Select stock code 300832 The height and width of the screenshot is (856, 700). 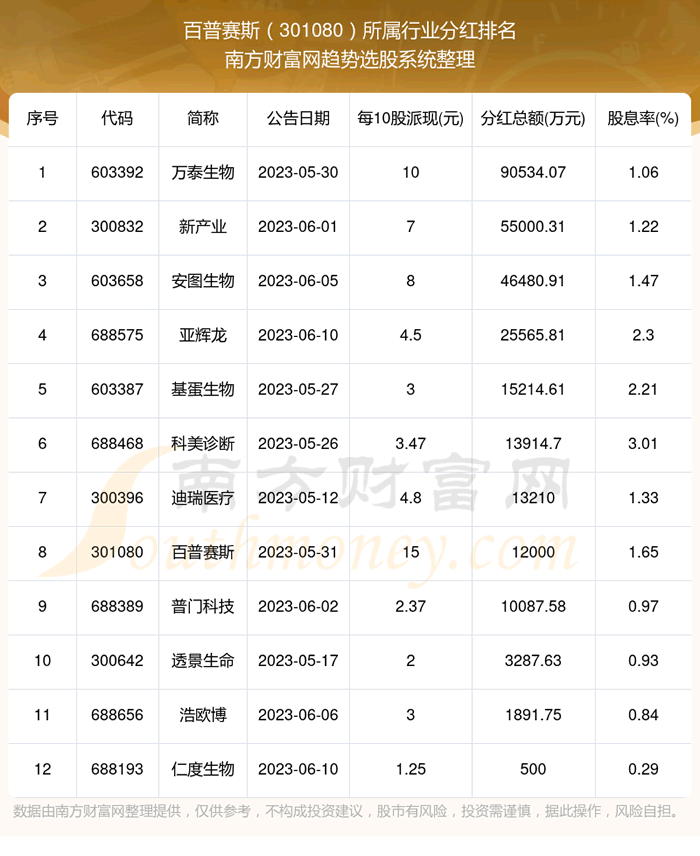pos(116,227)
